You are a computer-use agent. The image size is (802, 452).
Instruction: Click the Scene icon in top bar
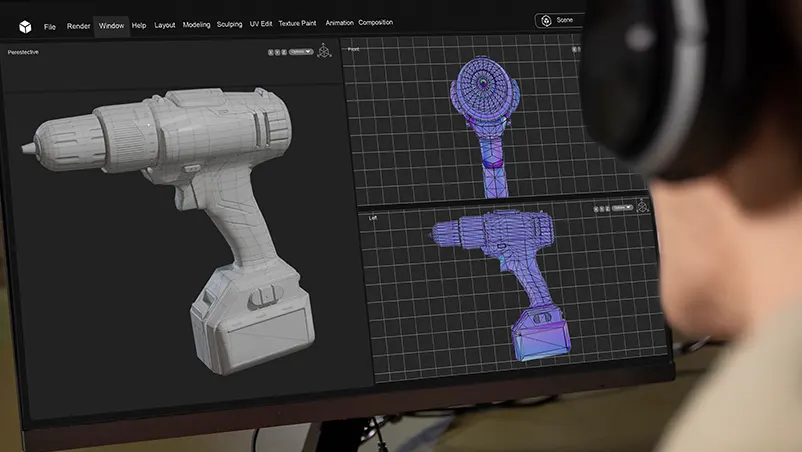[x=546, y=20]
